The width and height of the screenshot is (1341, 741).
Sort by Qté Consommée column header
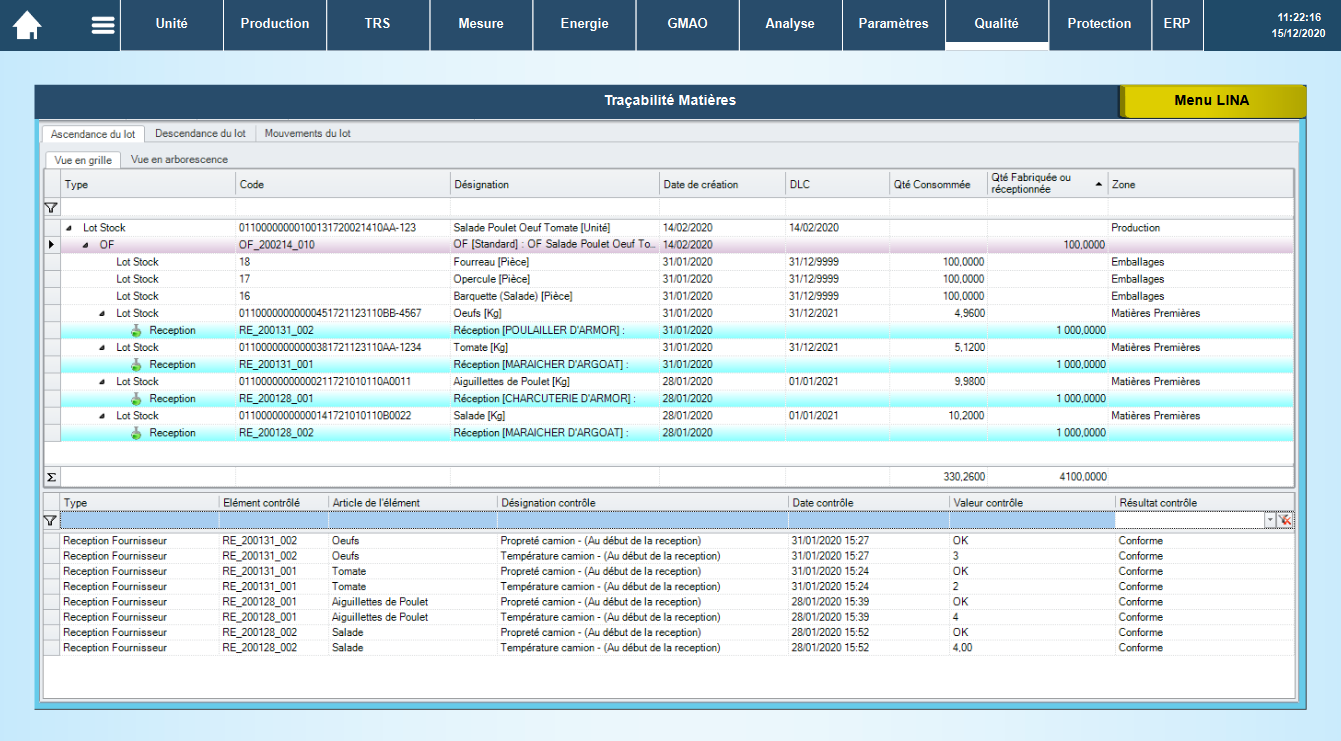pos(938,184)
